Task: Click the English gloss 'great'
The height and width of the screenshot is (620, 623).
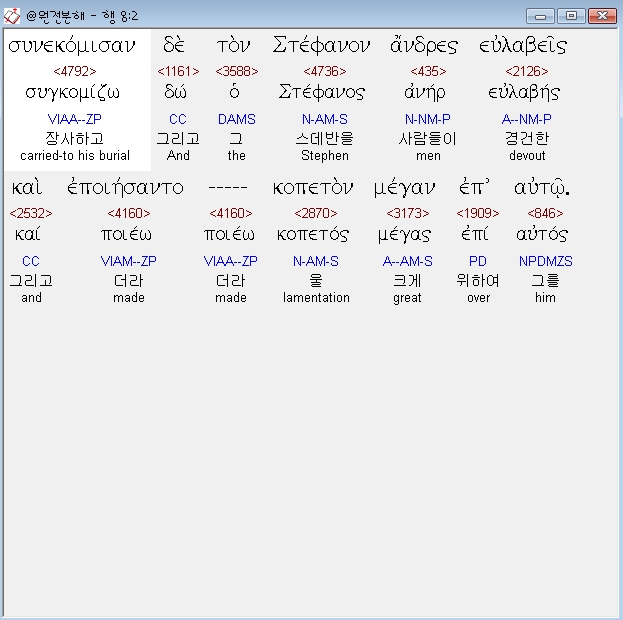Action: 407,298
